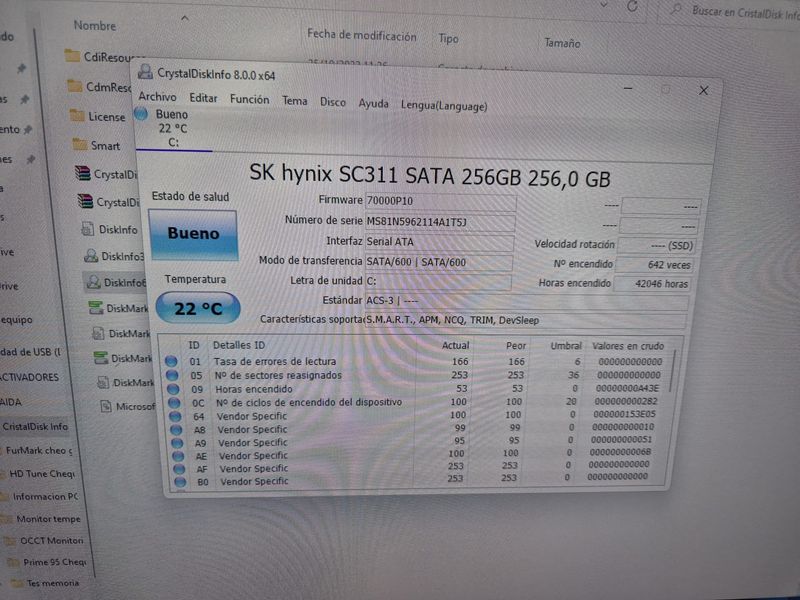This screenshot has height=600, width=800.
Task: Click the 42046 horas field
Action: [653, 284]
